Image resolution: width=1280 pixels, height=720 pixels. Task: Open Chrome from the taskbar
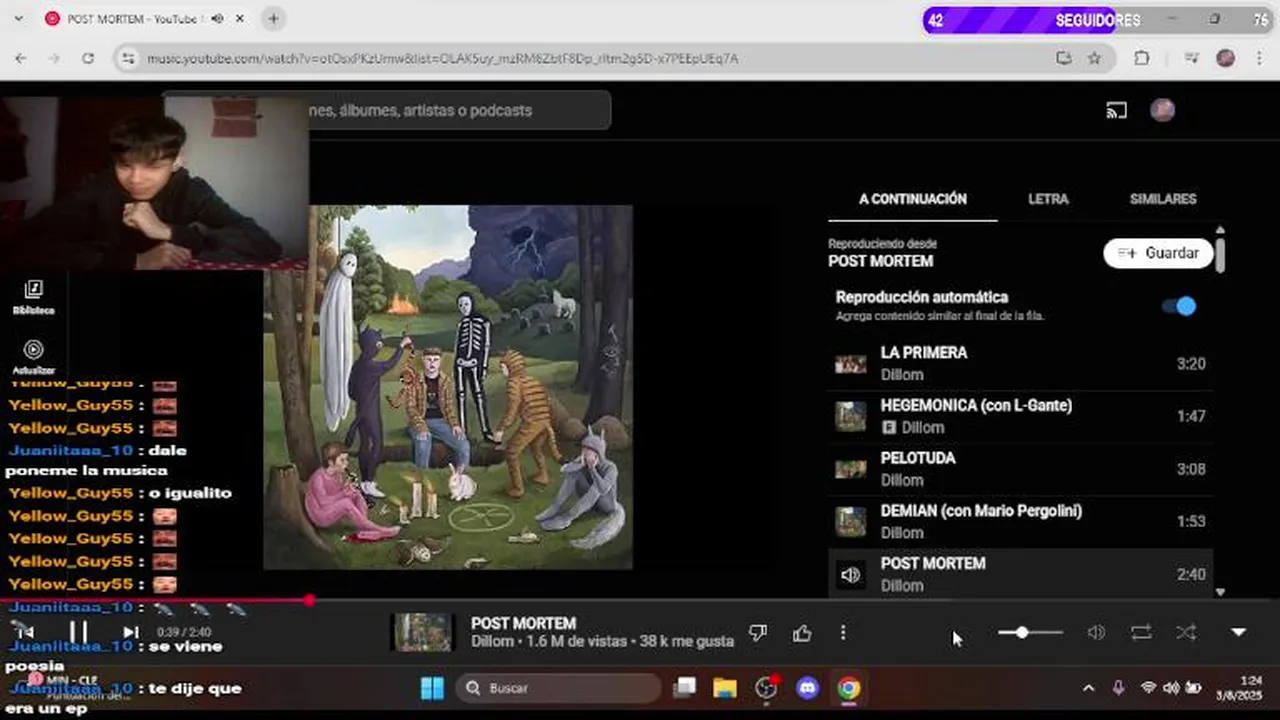click(848, 688)
